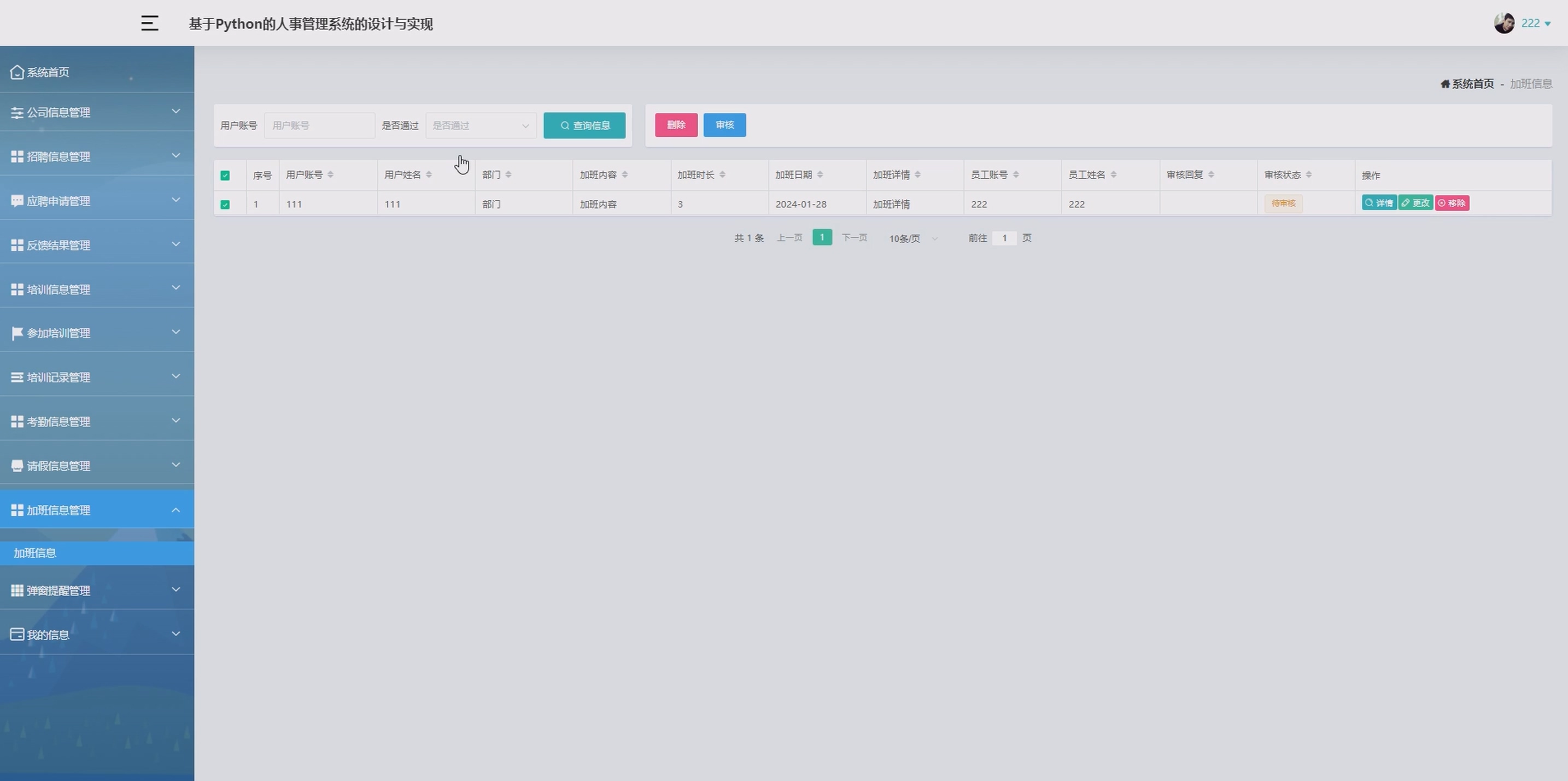Viewport: 1568px width, 781px height.
Task: Expand 反馈结果管理 menu chevron
Action: [176, 244]
